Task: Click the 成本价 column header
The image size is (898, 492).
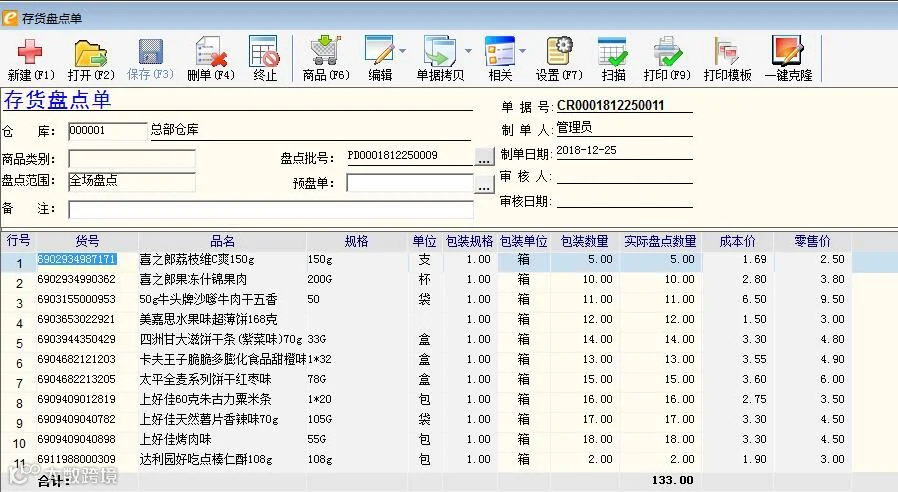Action: tap(738, 241)
